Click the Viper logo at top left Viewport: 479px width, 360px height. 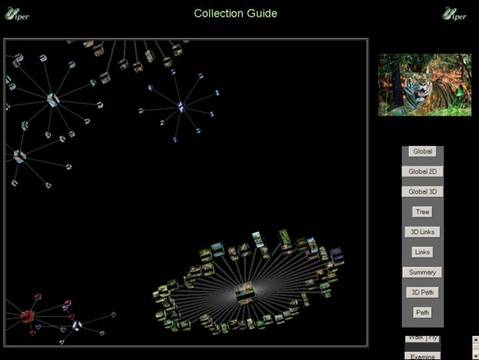tap(17, 14)
